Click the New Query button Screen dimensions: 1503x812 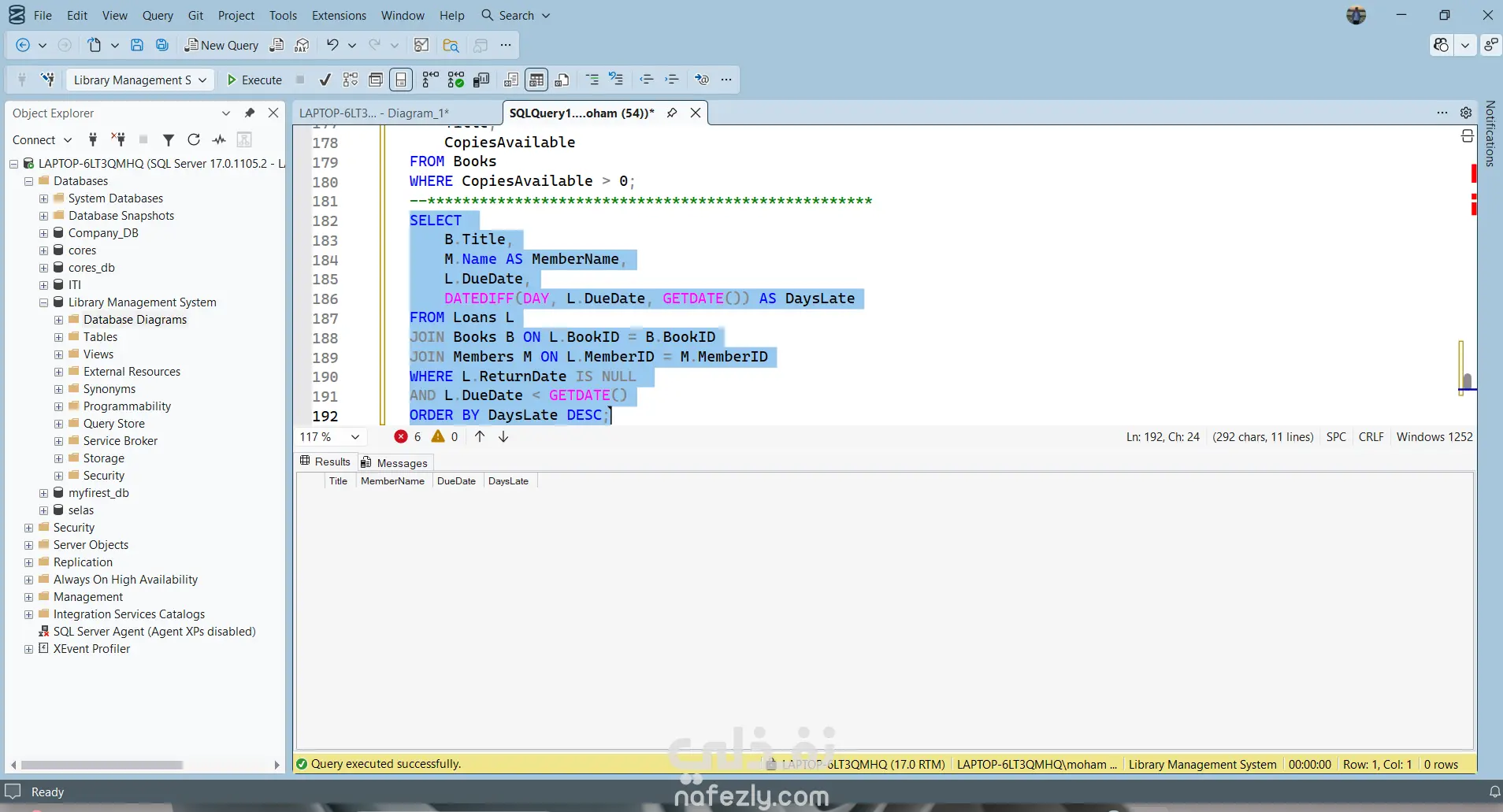tap(221, 45)
